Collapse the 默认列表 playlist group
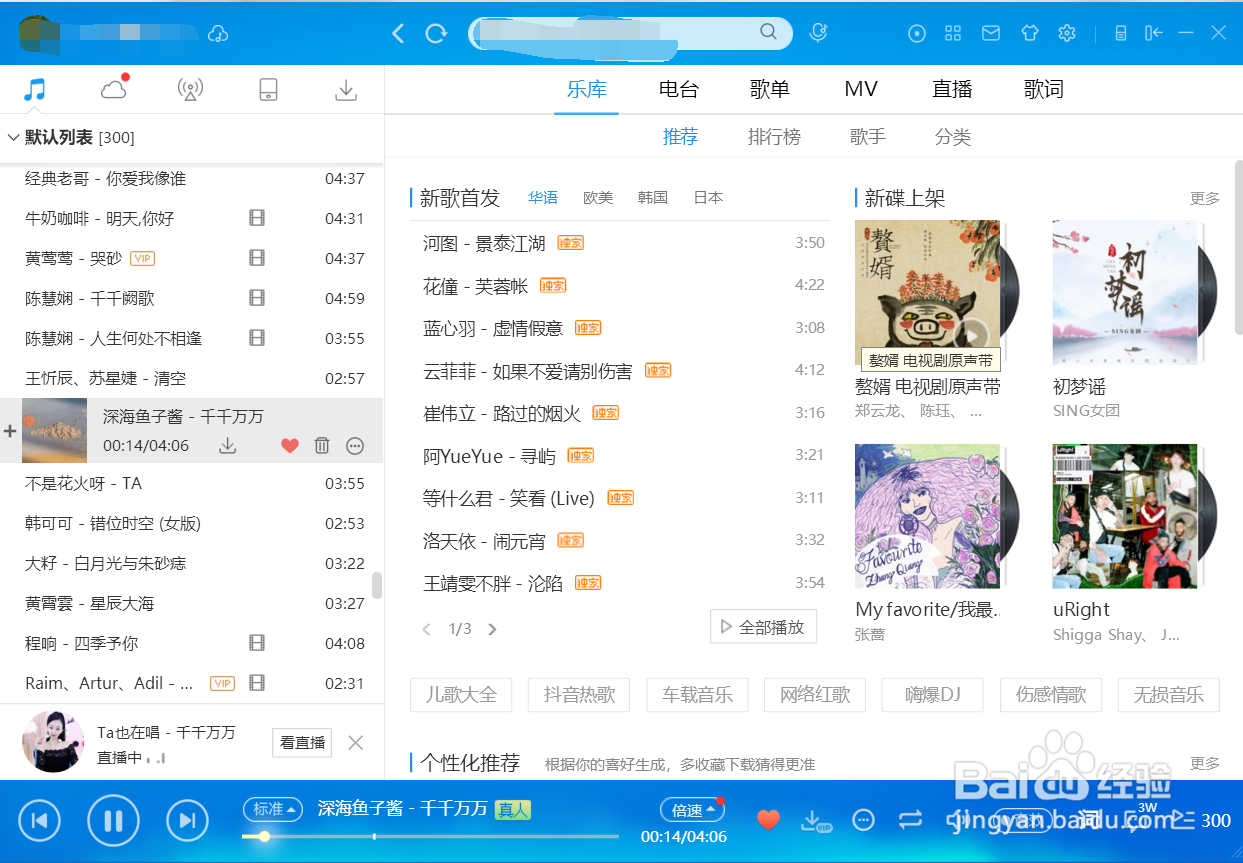The height and width of the screenshot is (863, 1243). tap(14, 137)
